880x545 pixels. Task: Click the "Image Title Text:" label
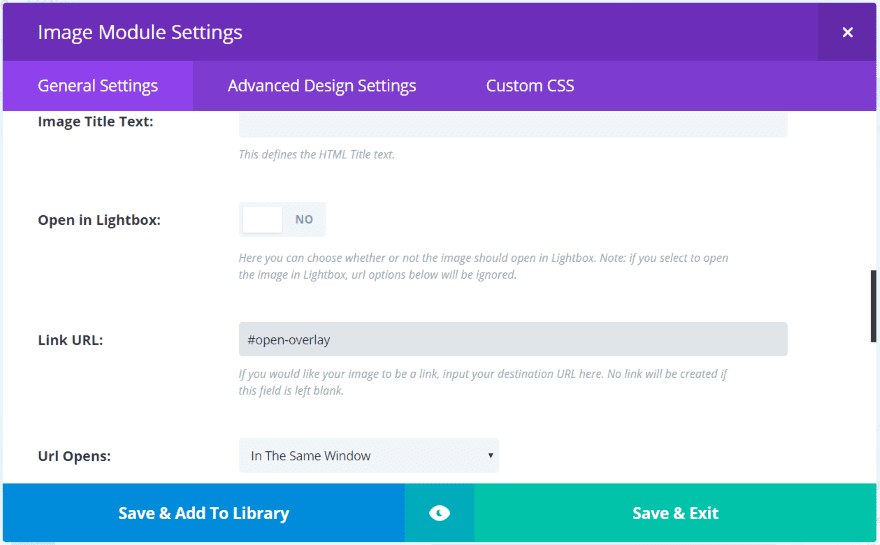(x=95, y=122)
